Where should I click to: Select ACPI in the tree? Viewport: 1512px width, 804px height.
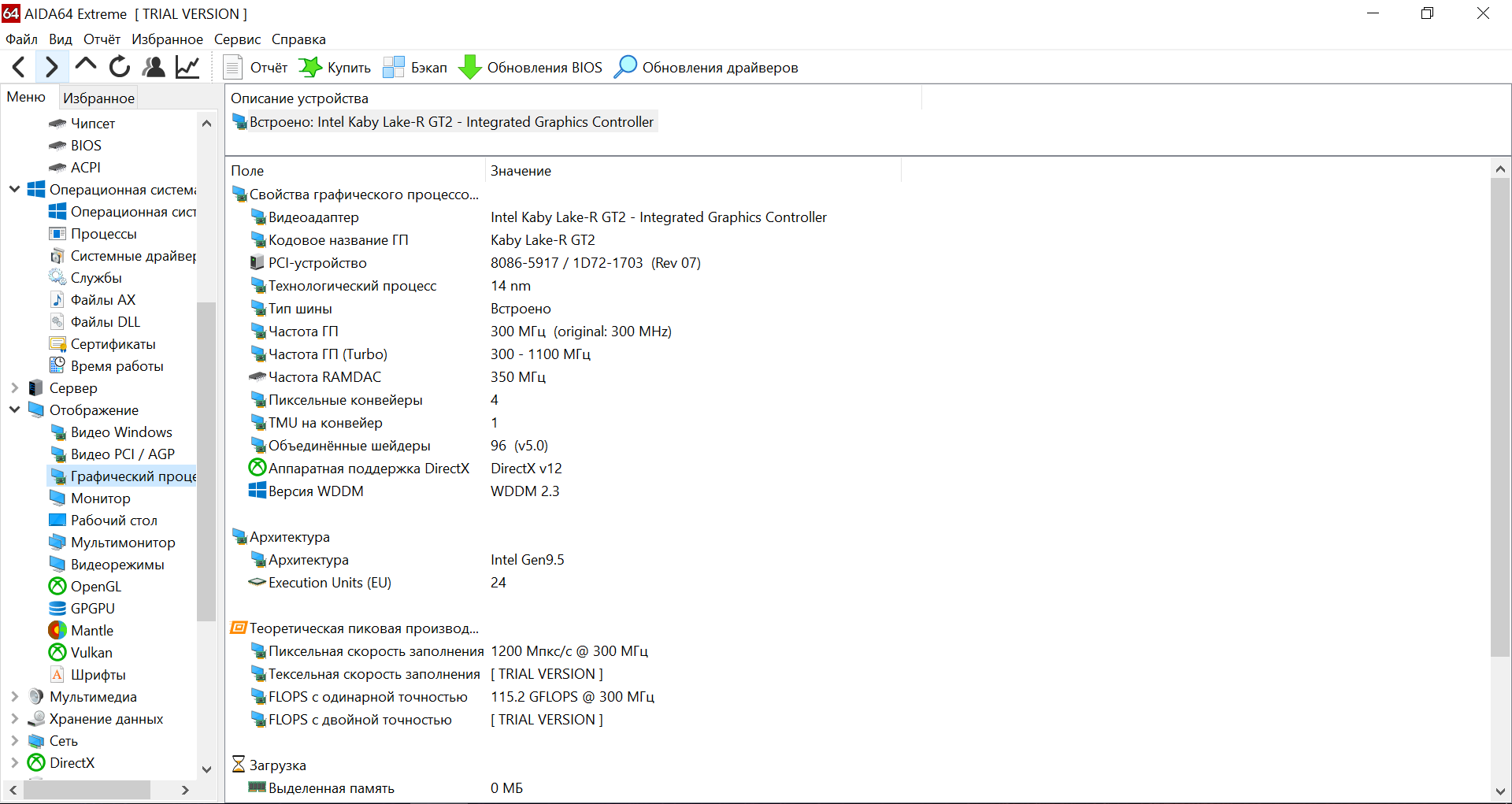tap(85, 168)
